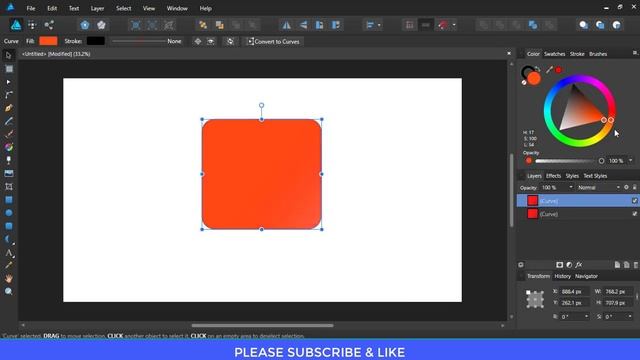Switch to the Navigator tab
Screen dimensions: 640x360
(x=586, y=276)
